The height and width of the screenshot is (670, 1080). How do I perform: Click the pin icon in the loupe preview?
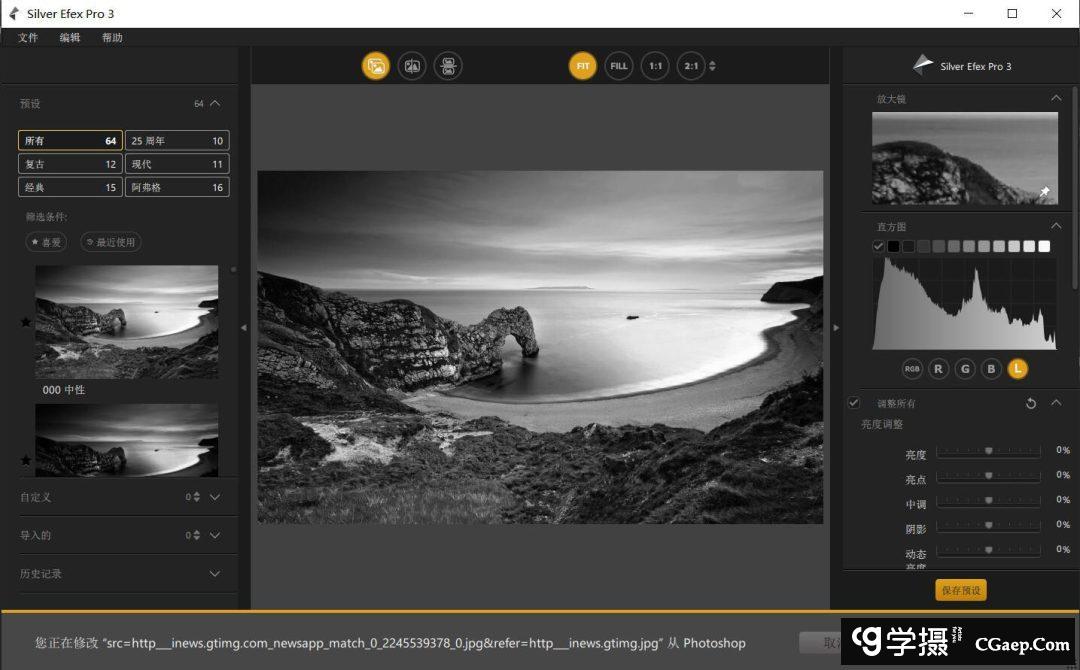click(x=1045, y=191)
